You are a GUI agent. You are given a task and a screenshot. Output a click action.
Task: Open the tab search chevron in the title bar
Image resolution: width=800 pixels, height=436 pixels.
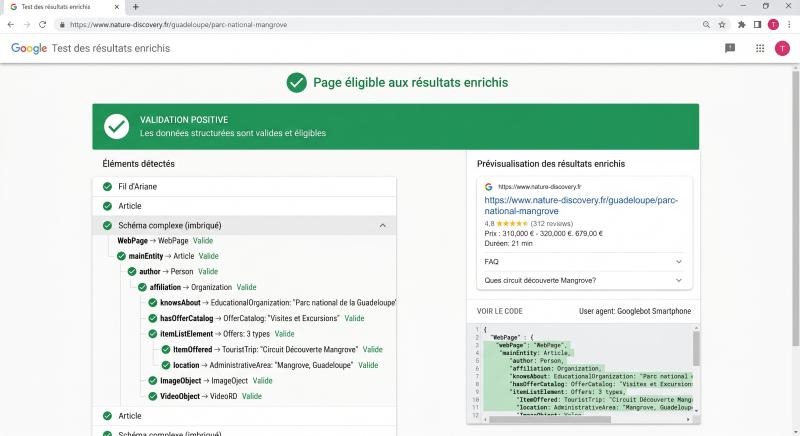[720, 6]
